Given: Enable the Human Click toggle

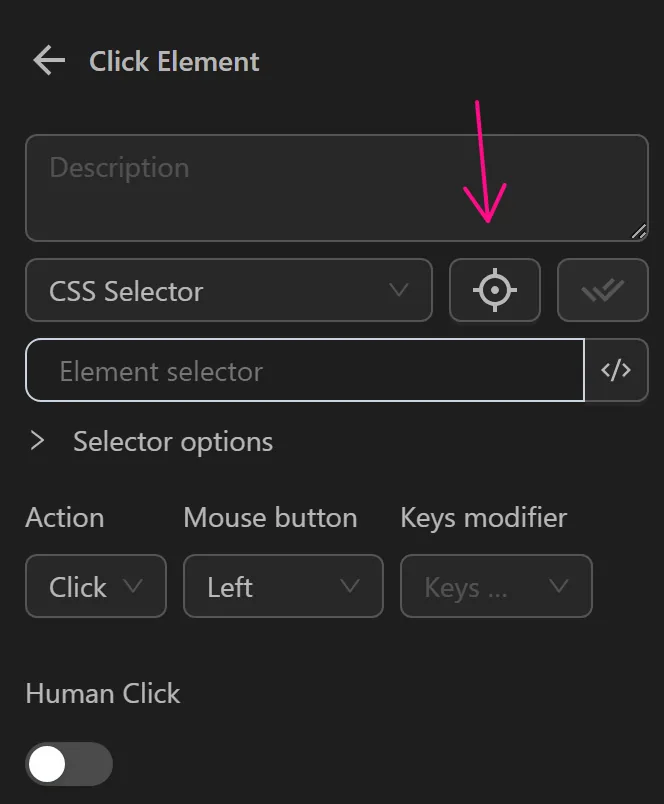Looking at the screenshot, I should click(x=68, y=764).
